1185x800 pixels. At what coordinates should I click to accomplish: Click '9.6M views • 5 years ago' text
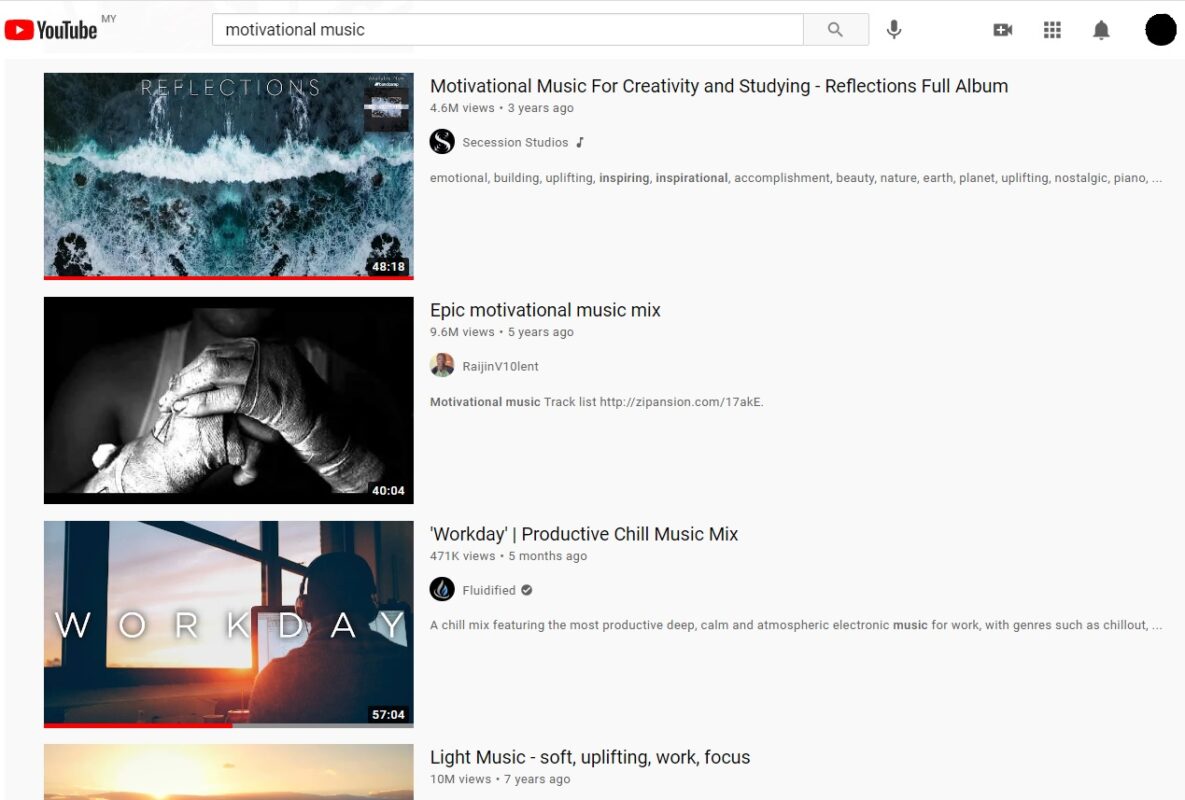[x=502, y=332]
